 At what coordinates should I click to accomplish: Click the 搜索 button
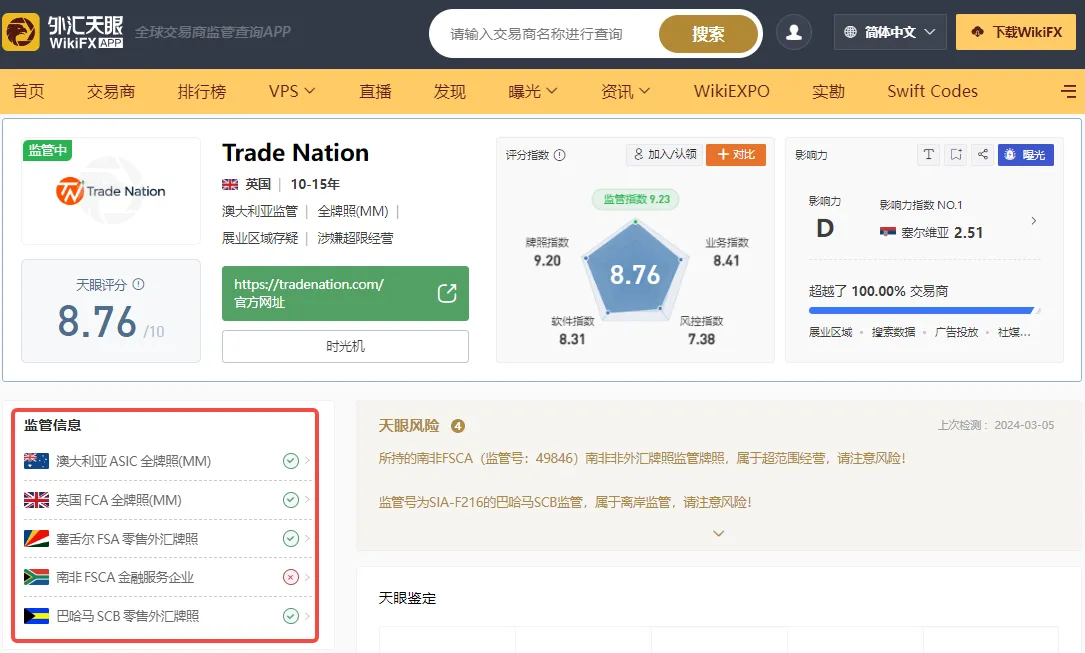point(708,34)
